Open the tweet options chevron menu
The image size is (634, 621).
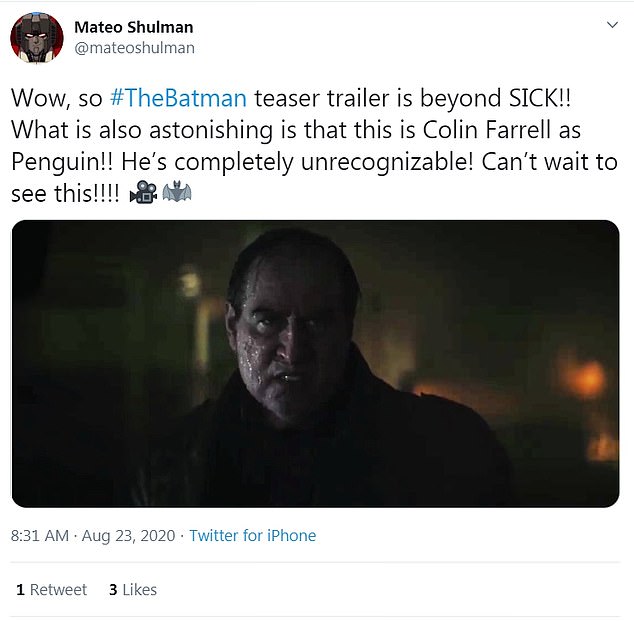click(x=612, y=26)
